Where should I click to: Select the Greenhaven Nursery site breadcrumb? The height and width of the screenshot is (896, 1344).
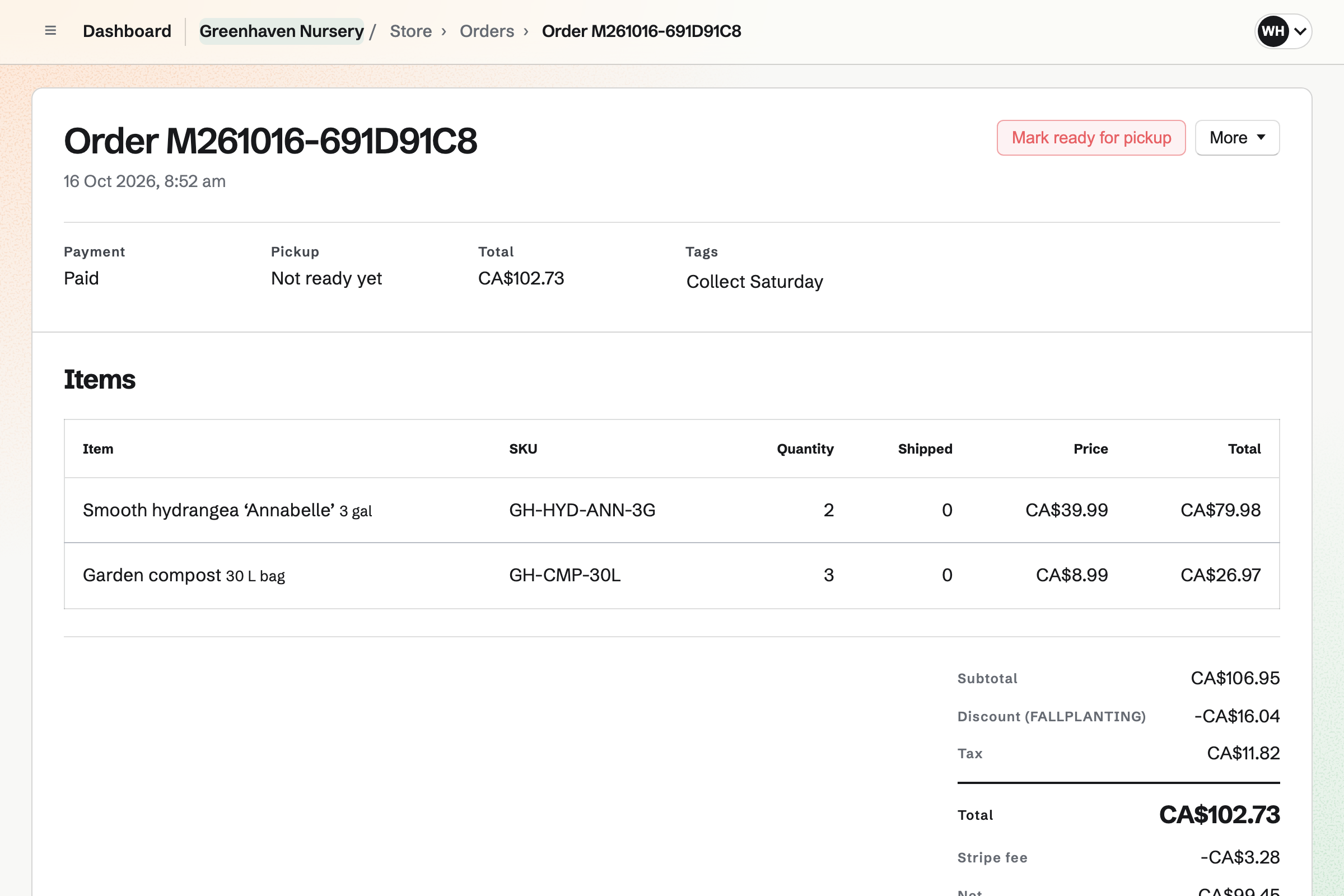(x=281, y=31)
